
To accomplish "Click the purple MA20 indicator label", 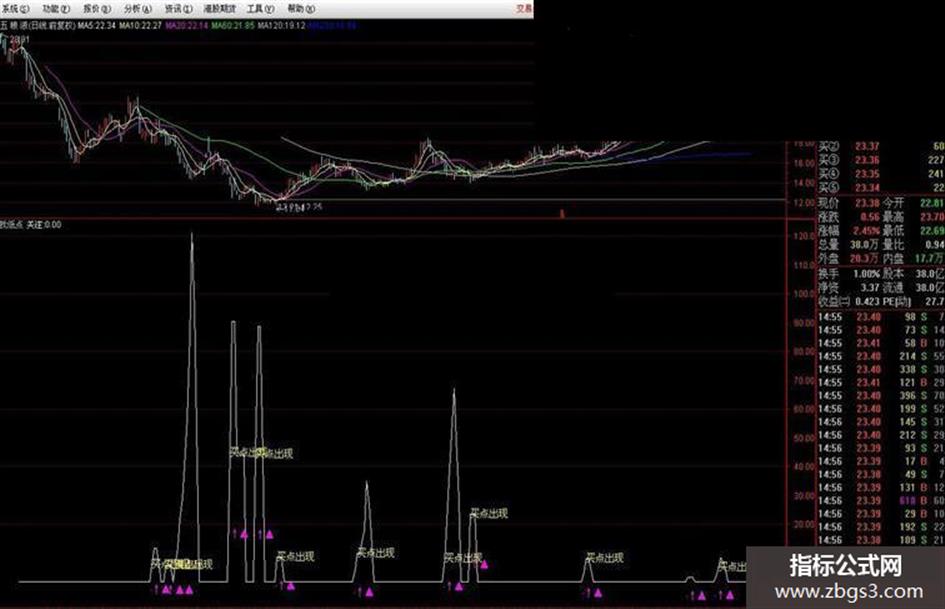I will (187, 25).
